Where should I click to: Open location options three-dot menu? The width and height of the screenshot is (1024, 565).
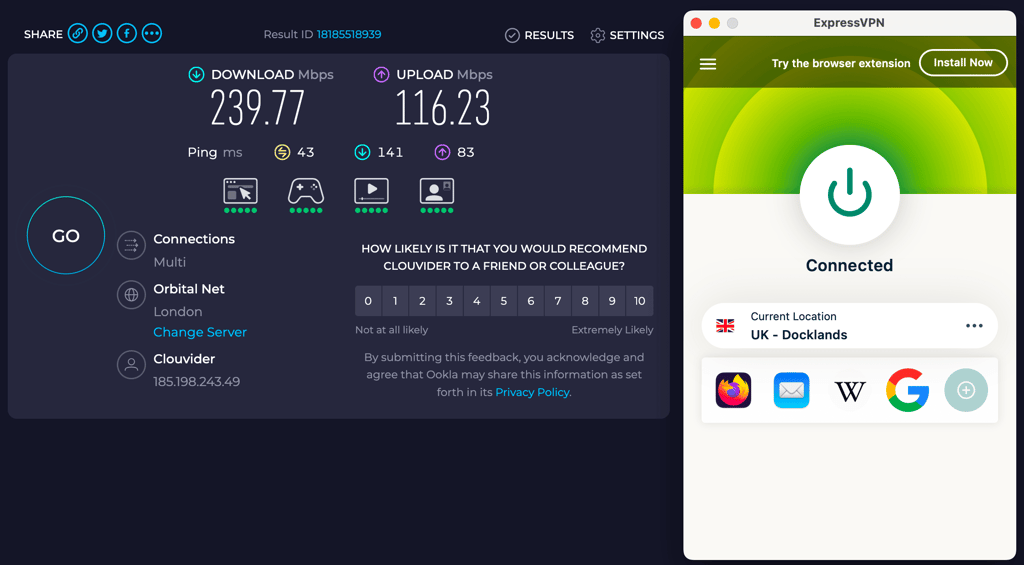[974, 326]
